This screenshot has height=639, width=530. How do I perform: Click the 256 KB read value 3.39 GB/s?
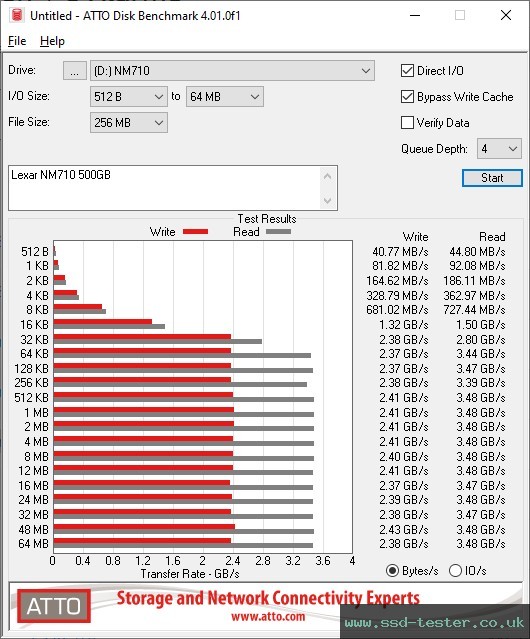(481, 383)
